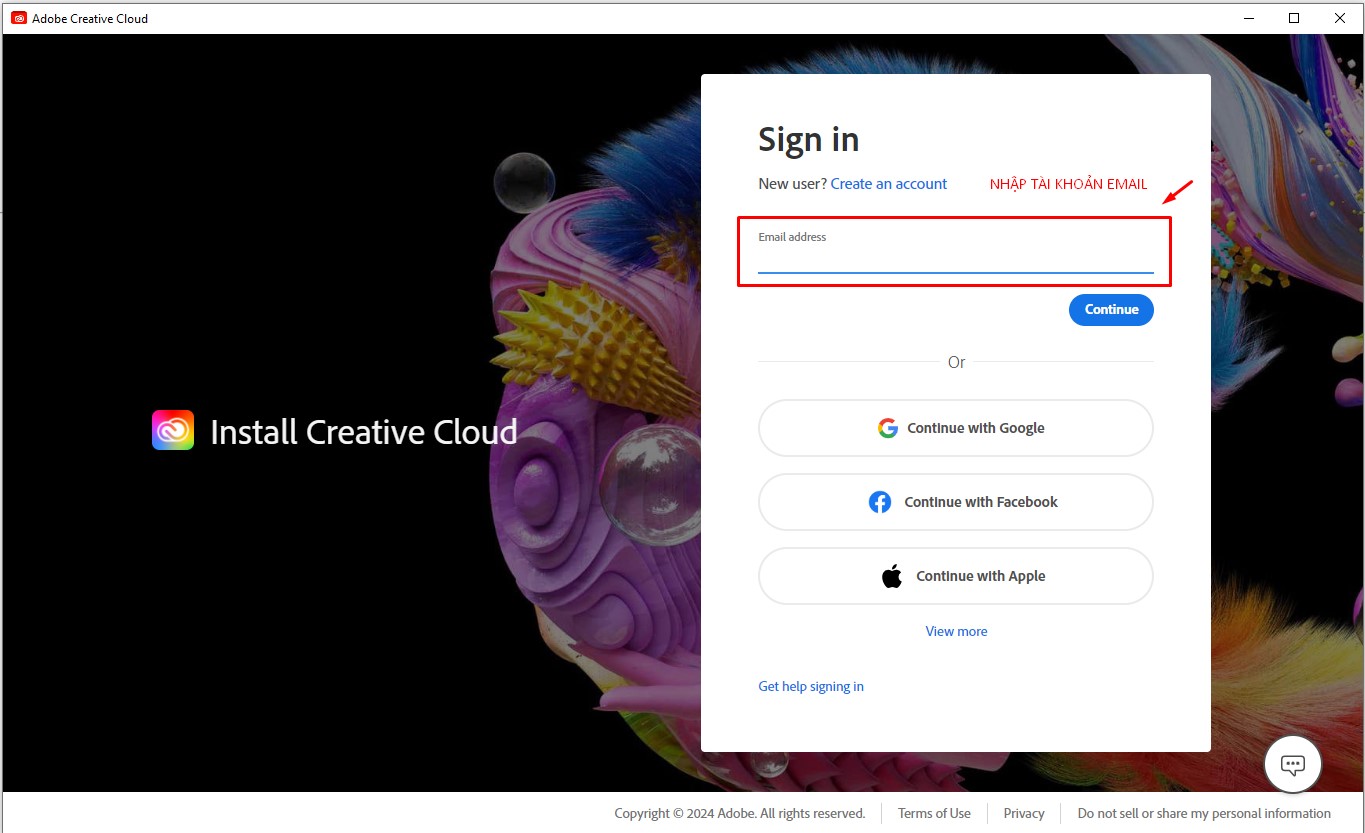Click the New user? text
This screenshot has height=833, width=1365.
tap(792, 184)
